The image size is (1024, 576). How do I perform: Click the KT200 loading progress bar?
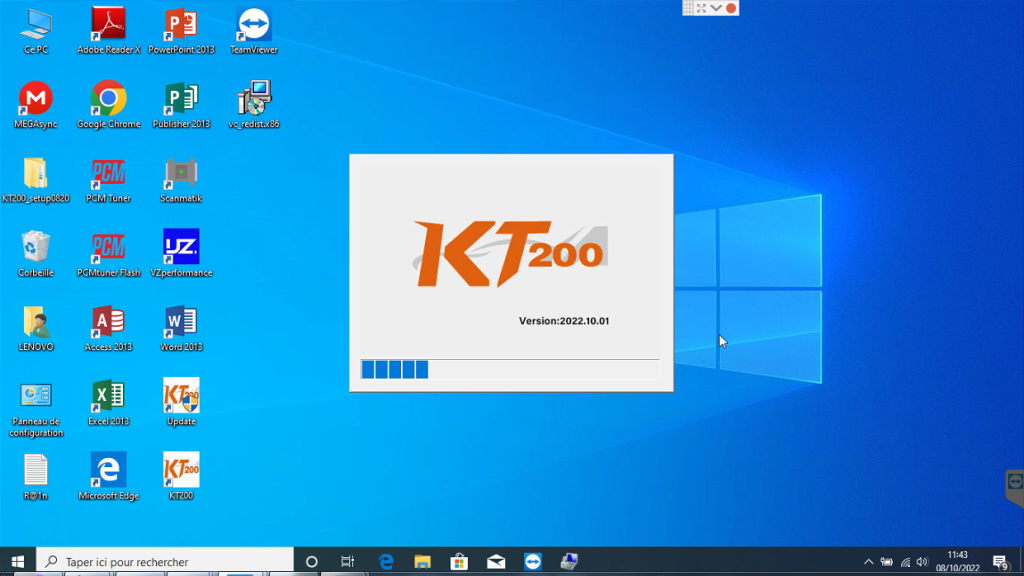click(510, 370)
